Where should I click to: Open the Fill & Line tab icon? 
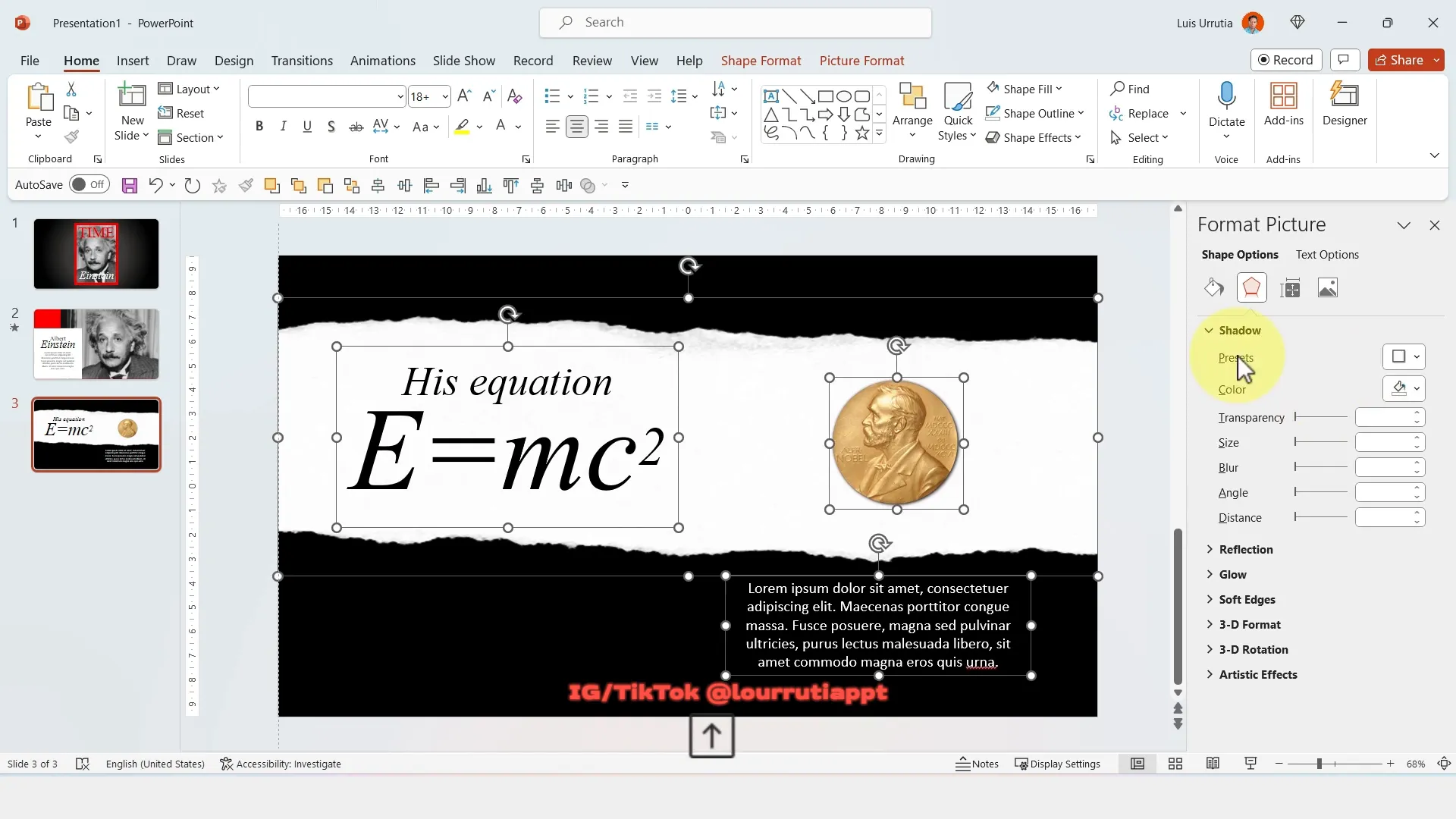[1214, 287]
